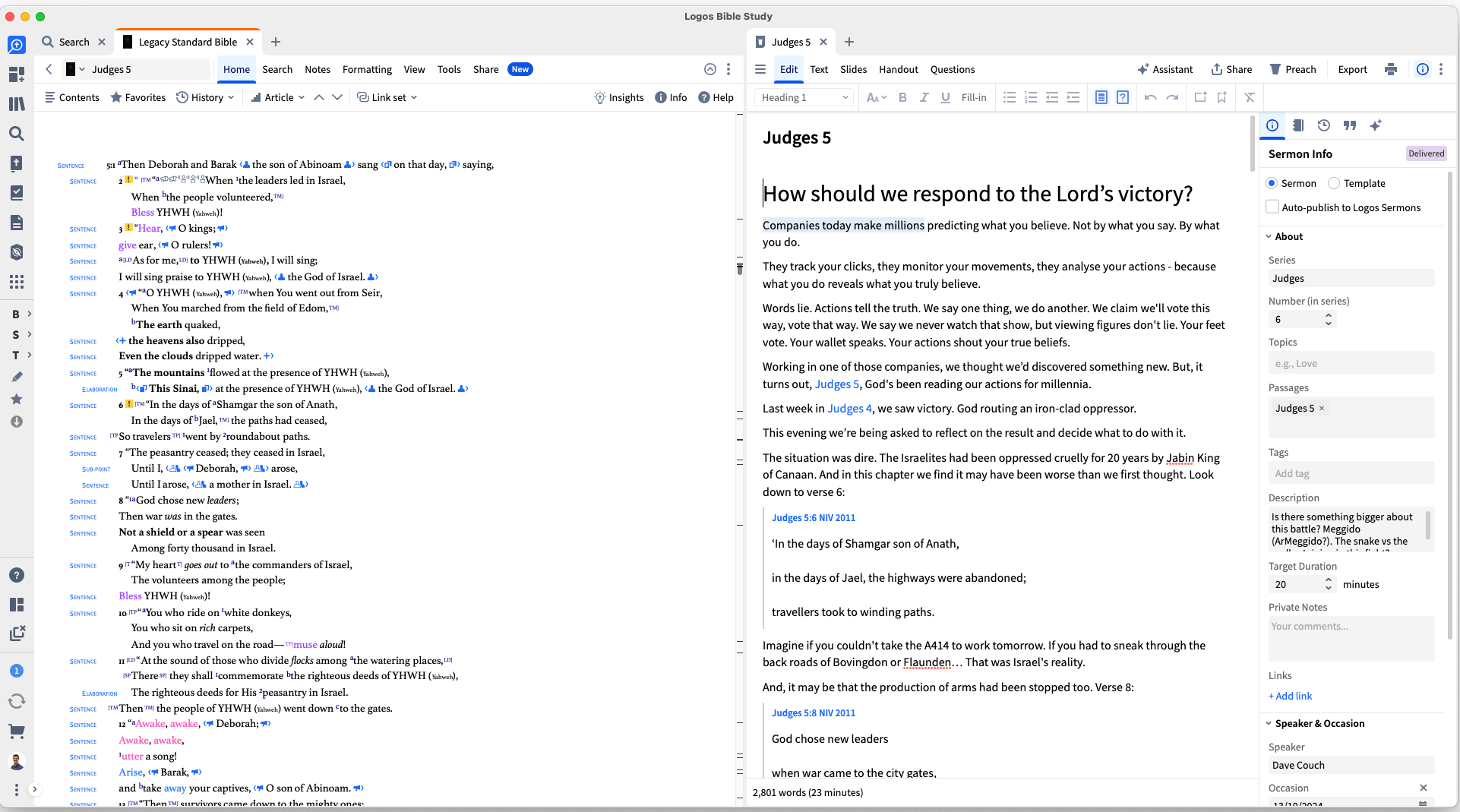Follow the Judges 4 link in the sermon text
The width and height of the screenshot is (1460, 812).
[849, 408]
